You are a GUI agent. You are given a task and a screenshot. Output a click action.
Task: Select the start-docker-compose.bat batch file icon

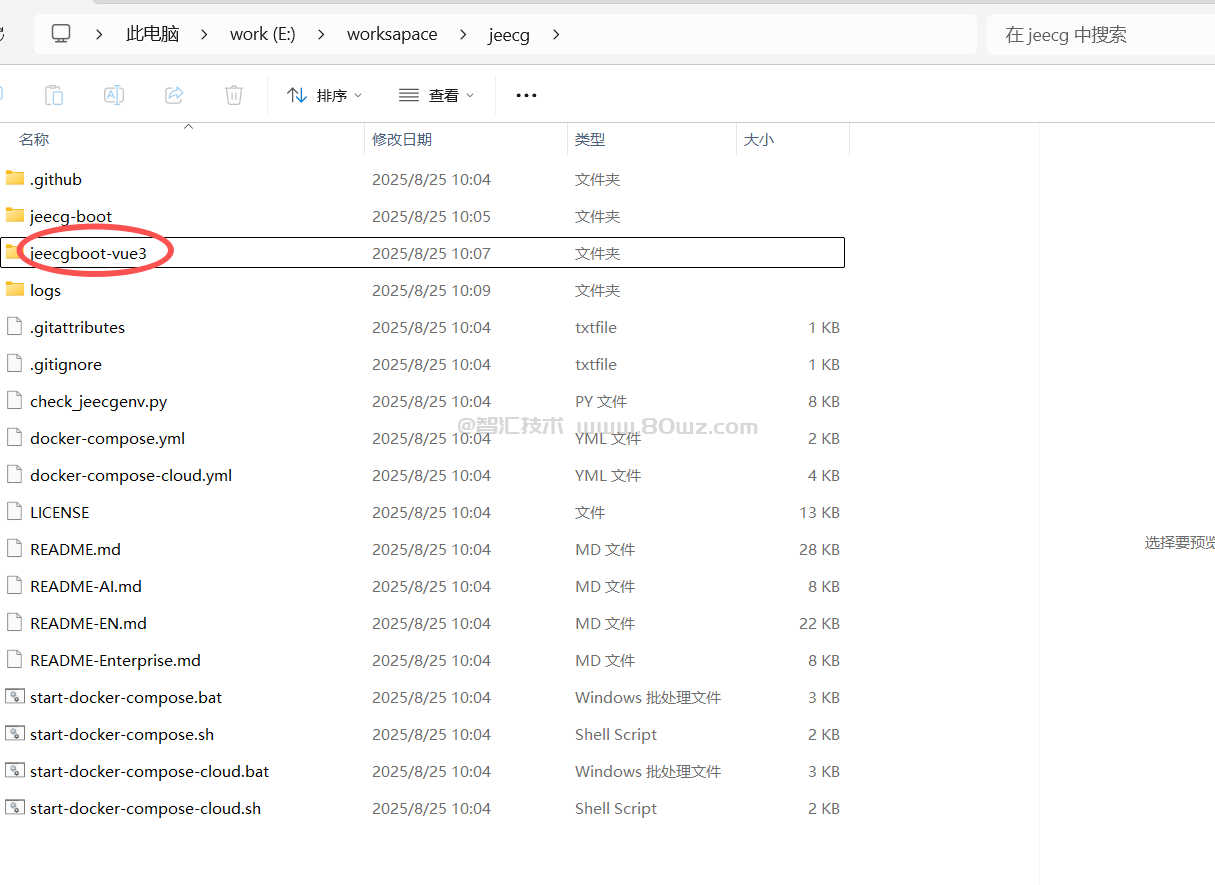coord(14,697)
